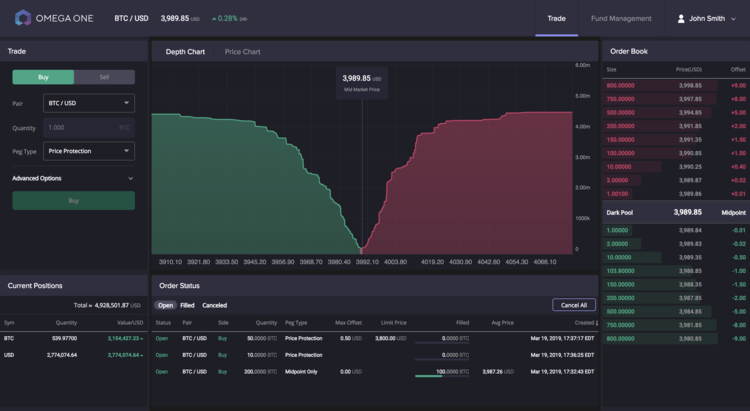Viewport: 750px width, 411px height.
Task: Click the USD value trend arrow in Current Positions
Action: pos(142,355)
